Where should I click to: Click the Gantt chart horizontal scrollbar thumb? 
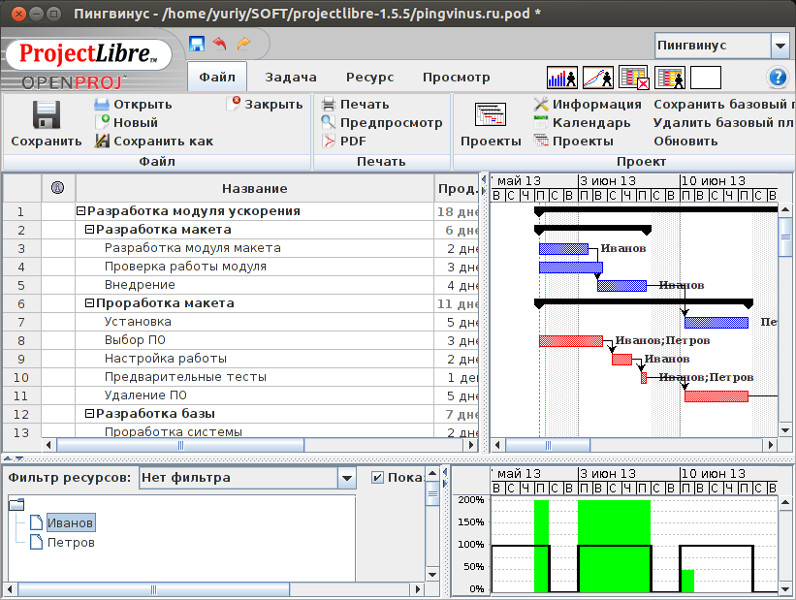548,445
